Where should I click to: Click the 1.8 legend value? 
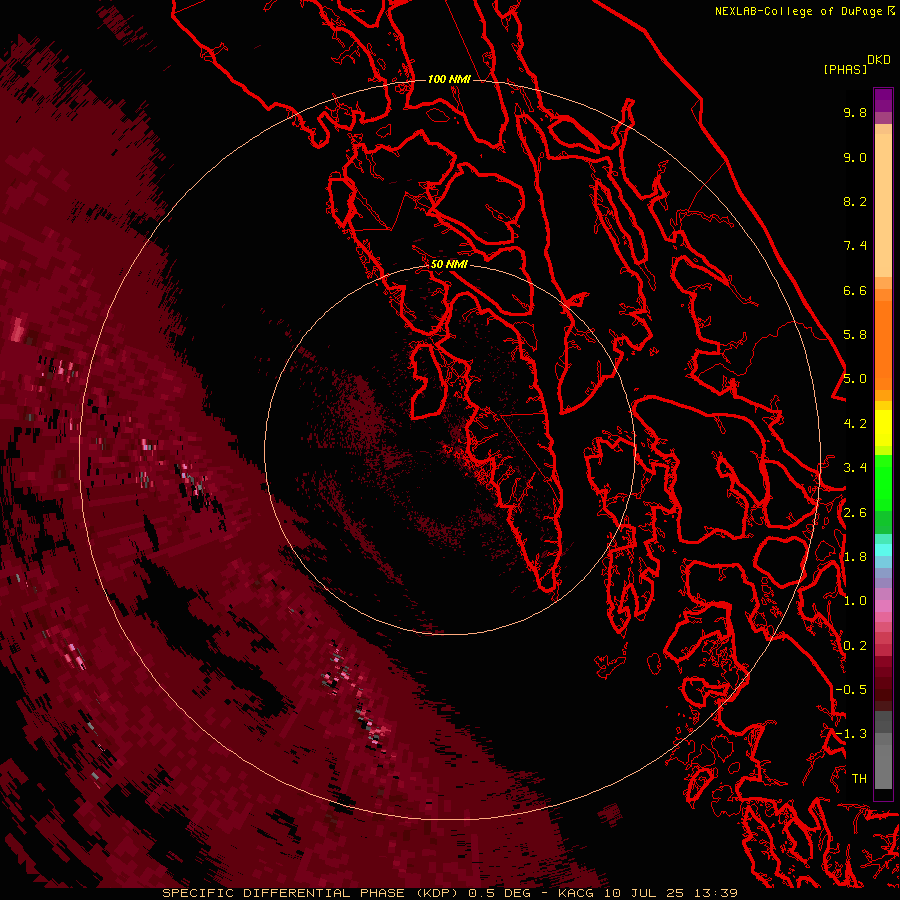855,557
